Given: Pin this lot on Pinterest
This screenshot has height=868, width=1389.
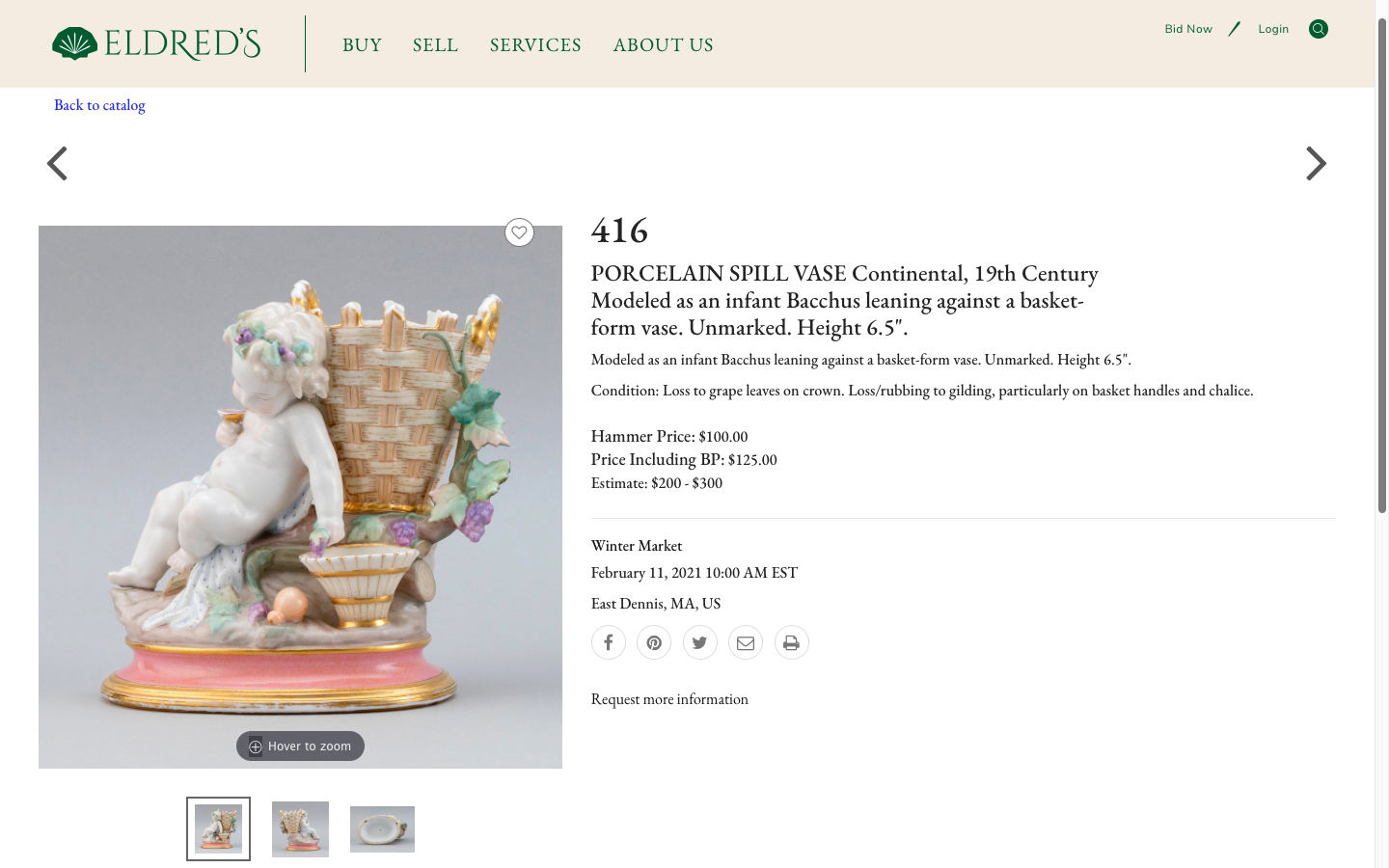Looking at the screenshot, I should [654, 642].
